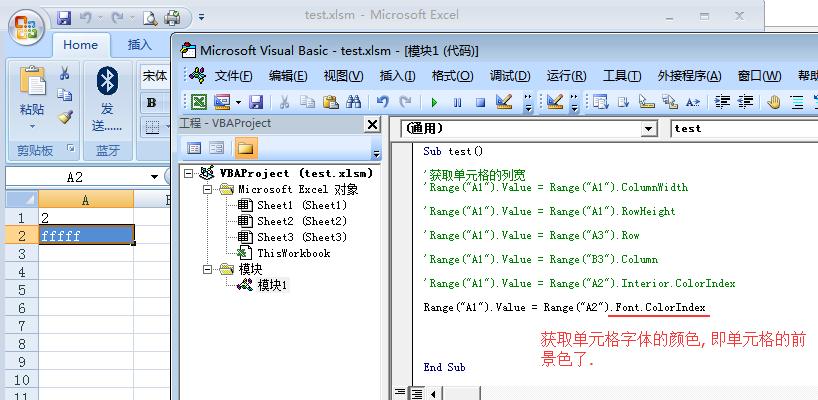Open the 工具(T) menu
Screen dimensions: 818x400
[622, 76]
